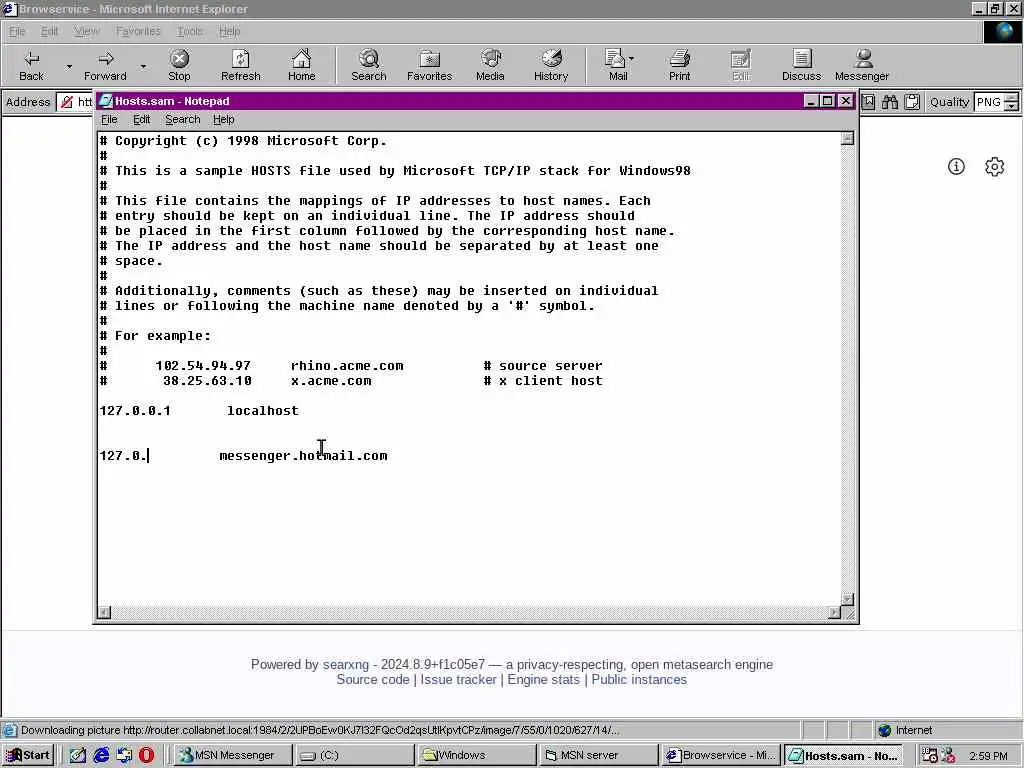Screen dimensions: 1024x768
Task: Launch Messenger from the IE toolbar
Action: tap(861, 65)
